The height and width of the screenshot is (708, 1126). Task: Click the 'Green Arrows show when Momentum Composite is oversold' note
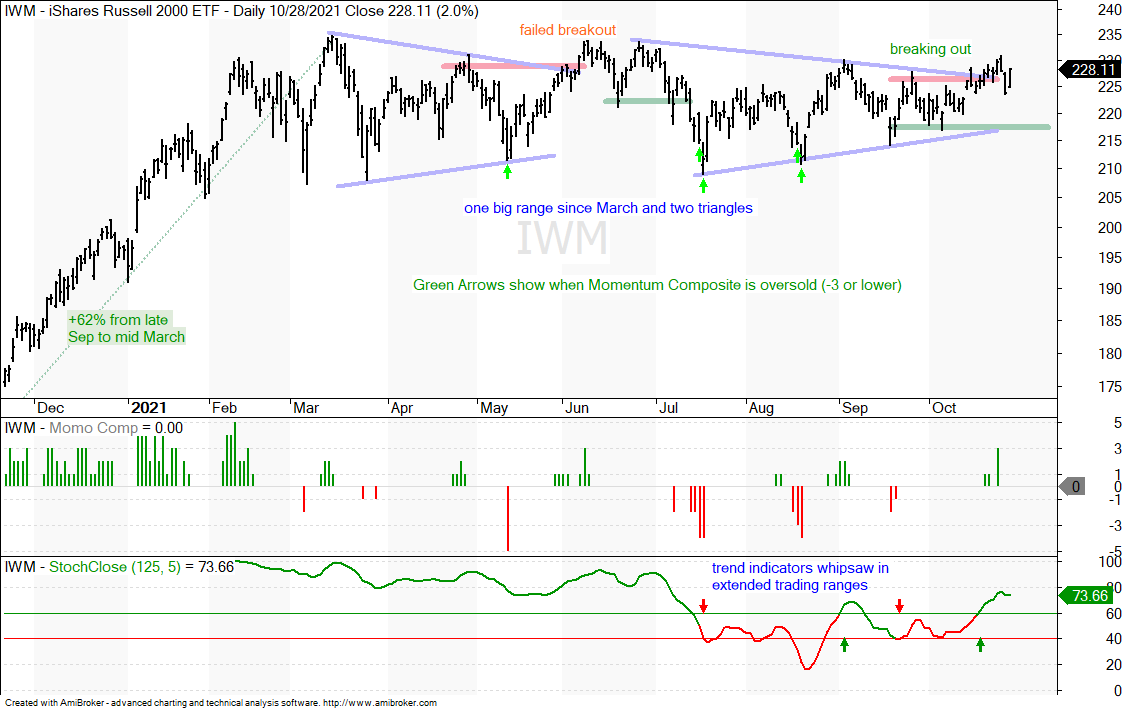point(657,285)
